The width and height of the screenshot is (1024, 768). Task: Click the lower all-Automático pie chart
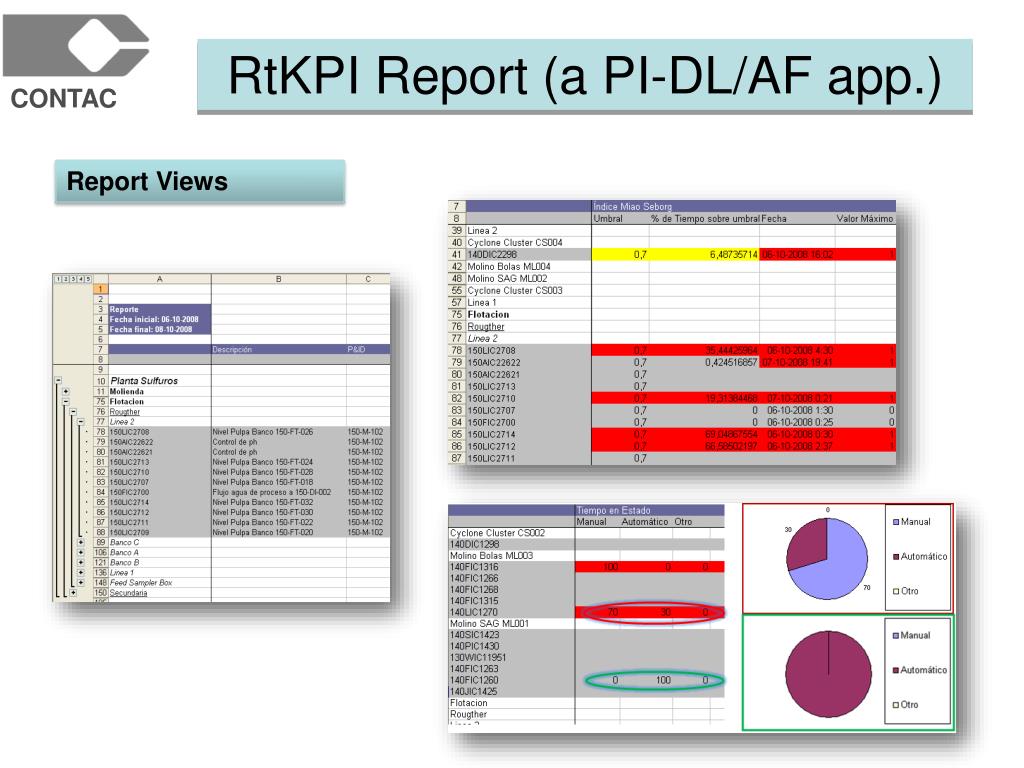tap(828, 673)
